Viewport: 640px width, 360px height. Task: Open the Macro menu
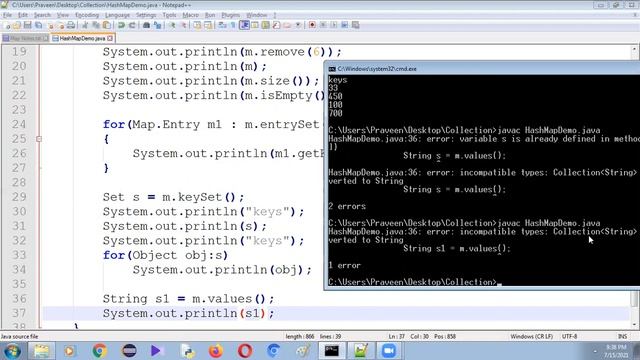tap(190, 15)
